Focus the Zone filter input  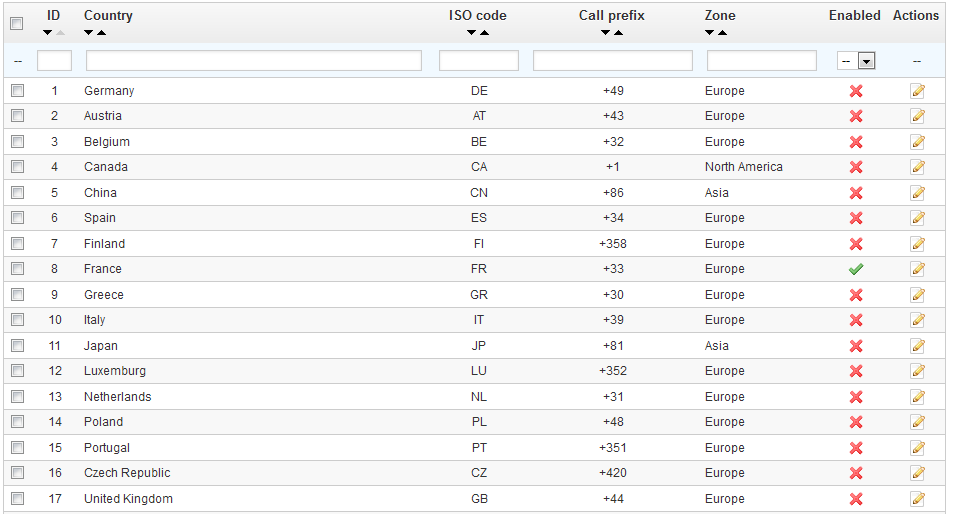pyautogui.click(x=762, y=61)
